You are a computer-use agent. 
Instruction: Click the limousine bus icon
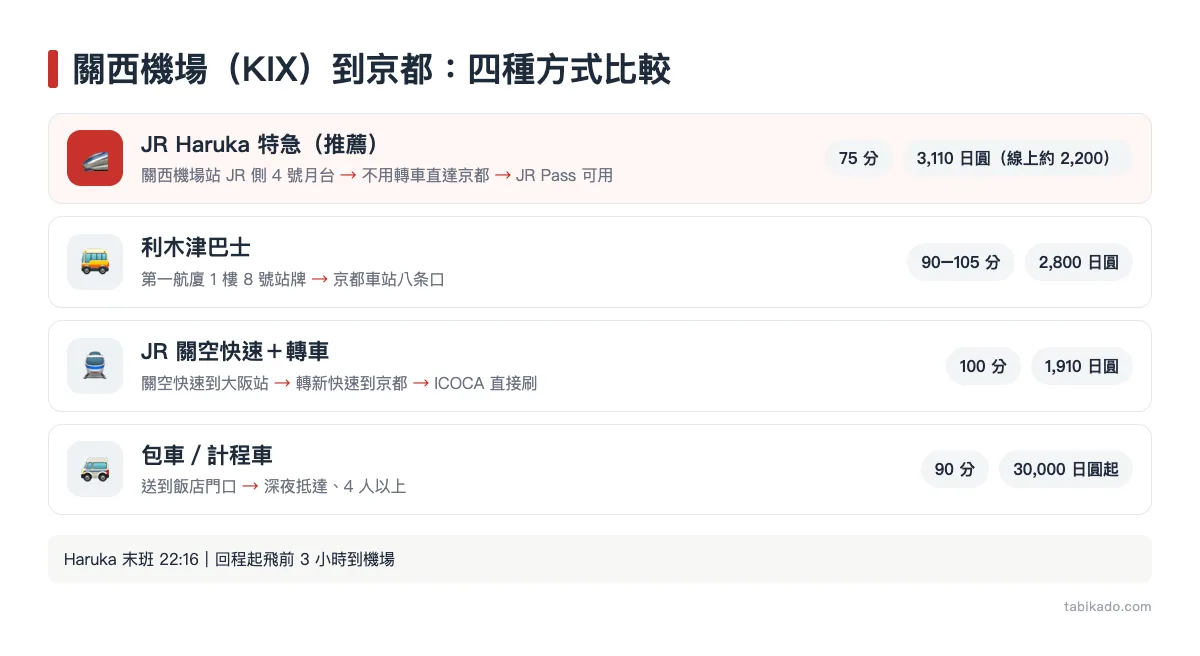(x=95, y=262)
